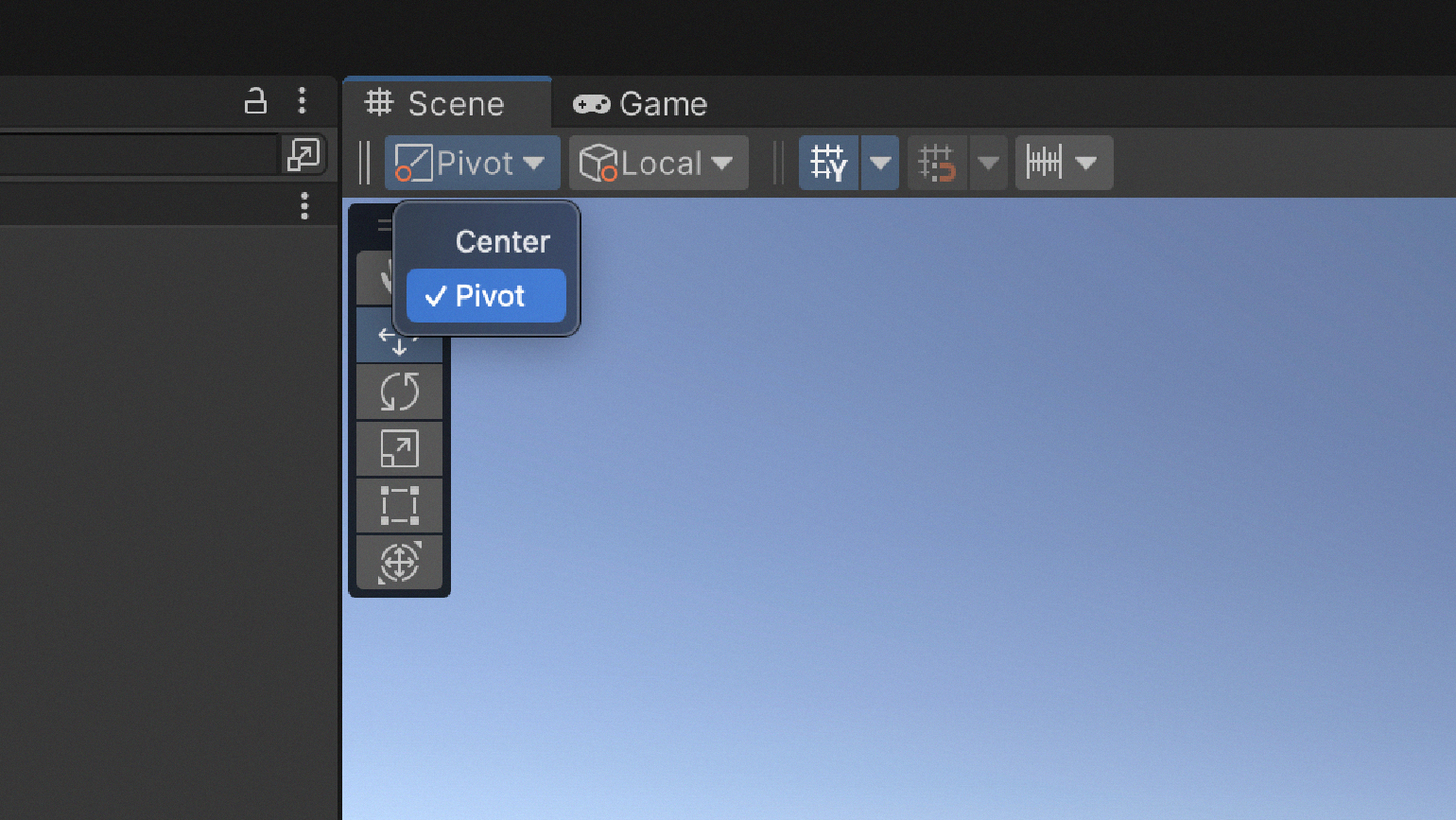Toggle the panel lock icon
The width and height of the screenshot is (1456, 820).
pos(255,100)
